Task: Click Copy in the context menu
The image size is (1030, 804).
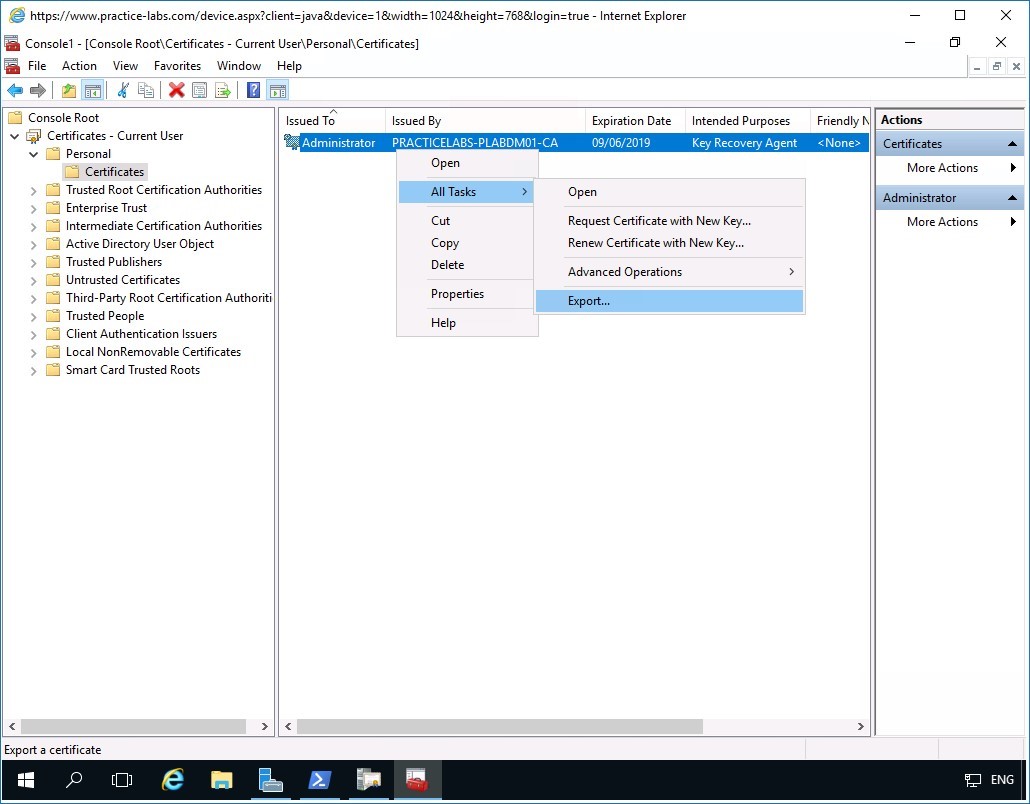Action: coord(466,243)
